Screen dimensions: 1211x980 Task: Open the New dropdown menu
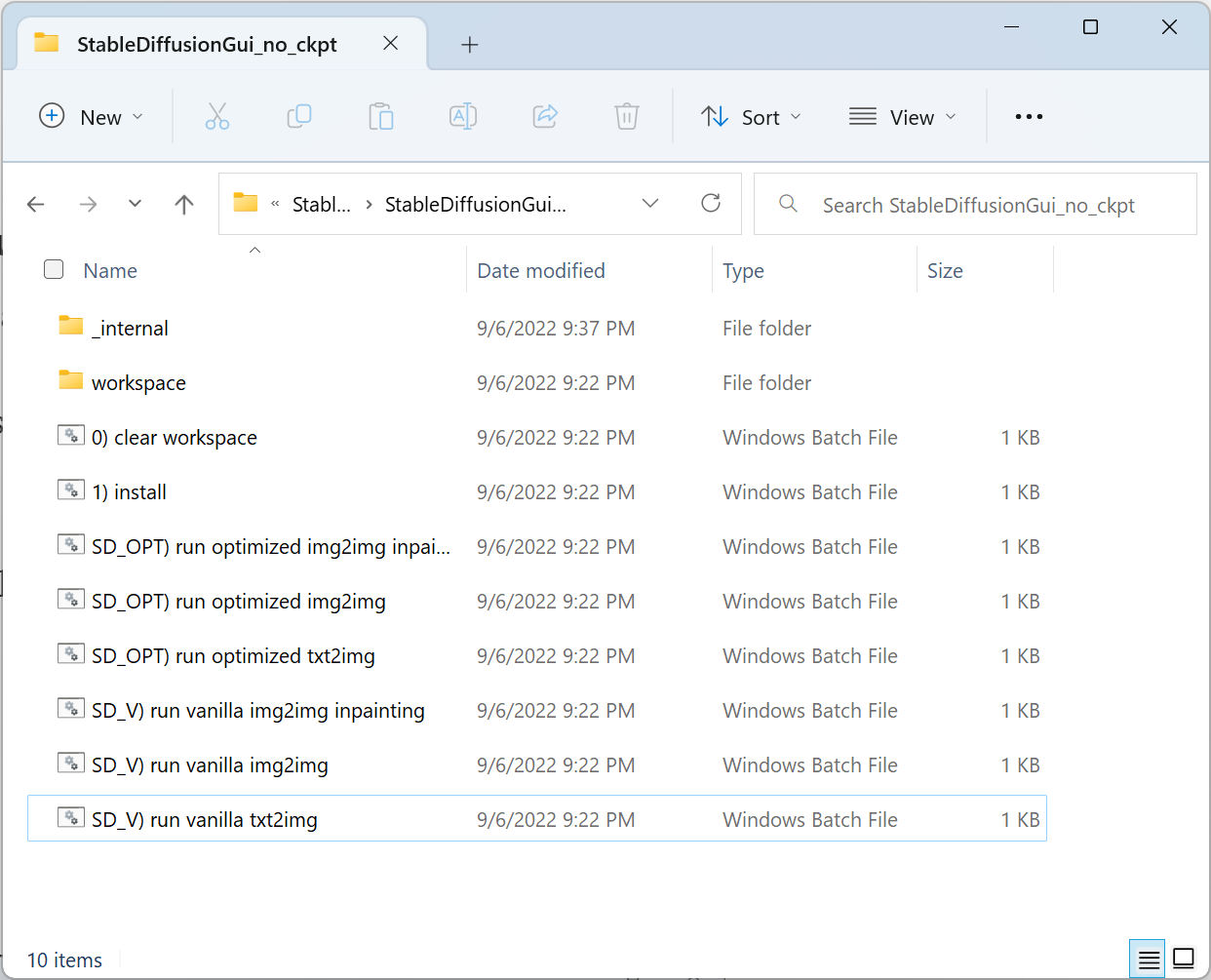[x=91, y=117]
